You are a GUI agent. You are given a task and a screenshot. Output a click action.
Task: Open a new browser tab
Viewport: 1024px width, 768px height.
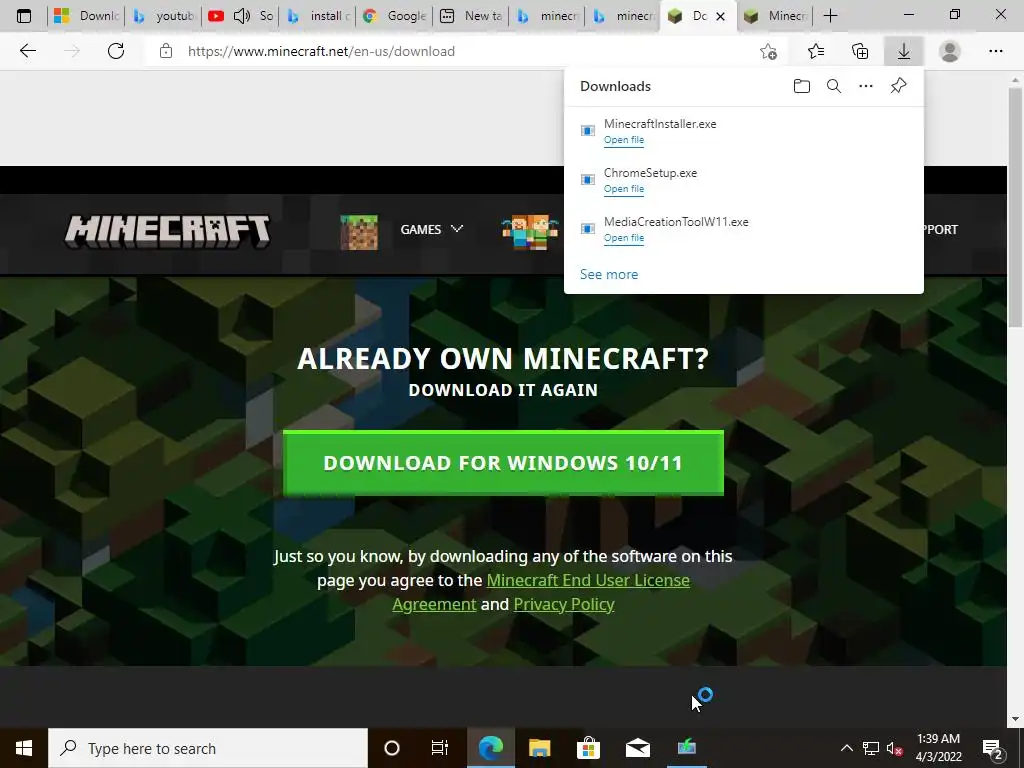pos(831,16)
